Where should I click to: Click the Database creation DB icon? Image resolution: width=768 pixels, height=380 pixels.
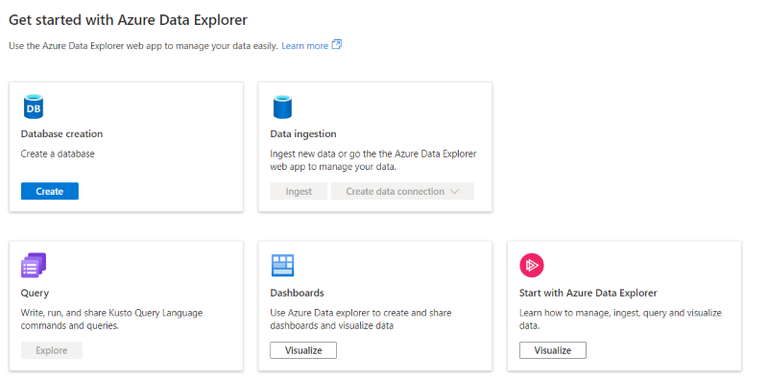coord(33,107)
